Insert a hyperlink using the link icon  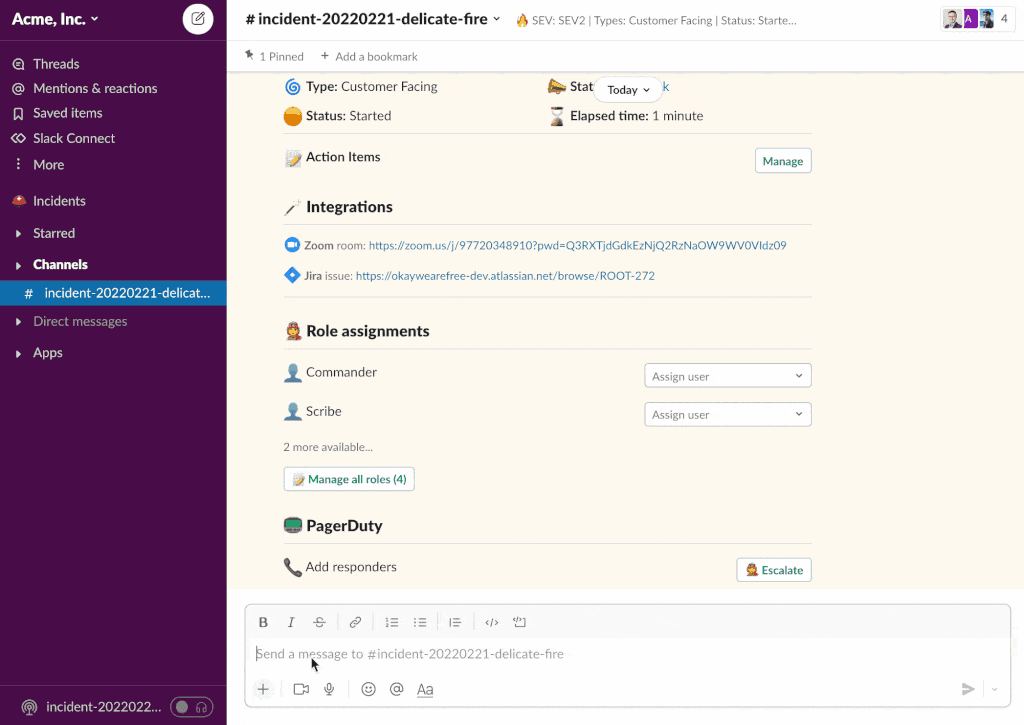tap(355, 621)
